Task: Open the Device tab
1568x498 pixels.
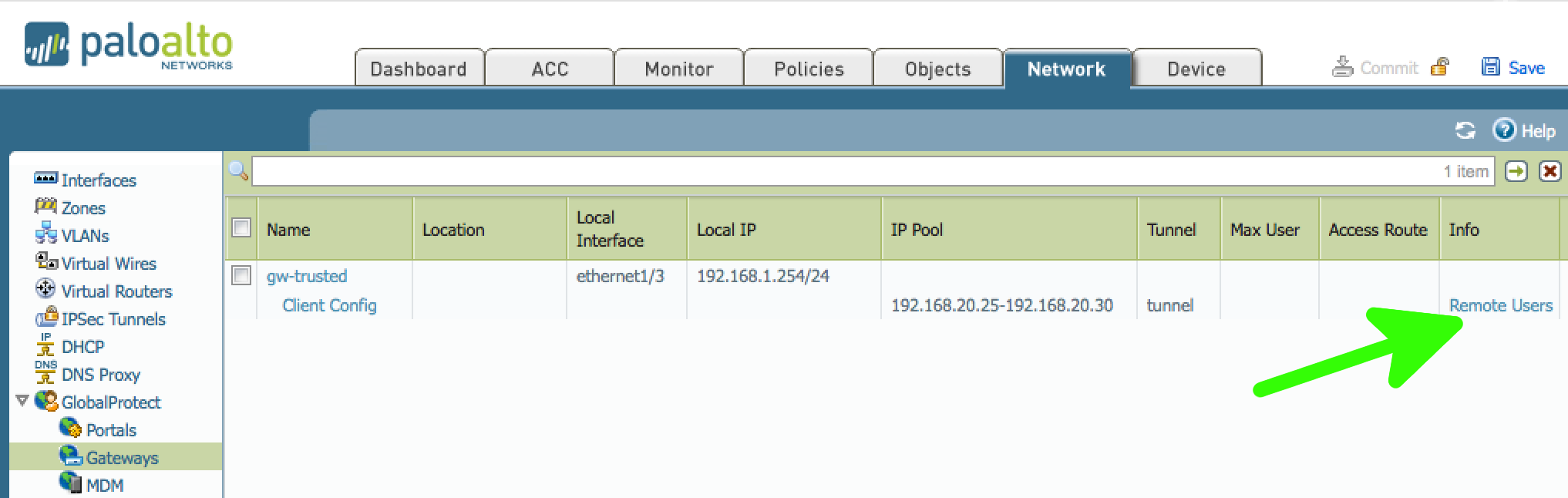Action: pyautogui.click(x=1196, y=69)
